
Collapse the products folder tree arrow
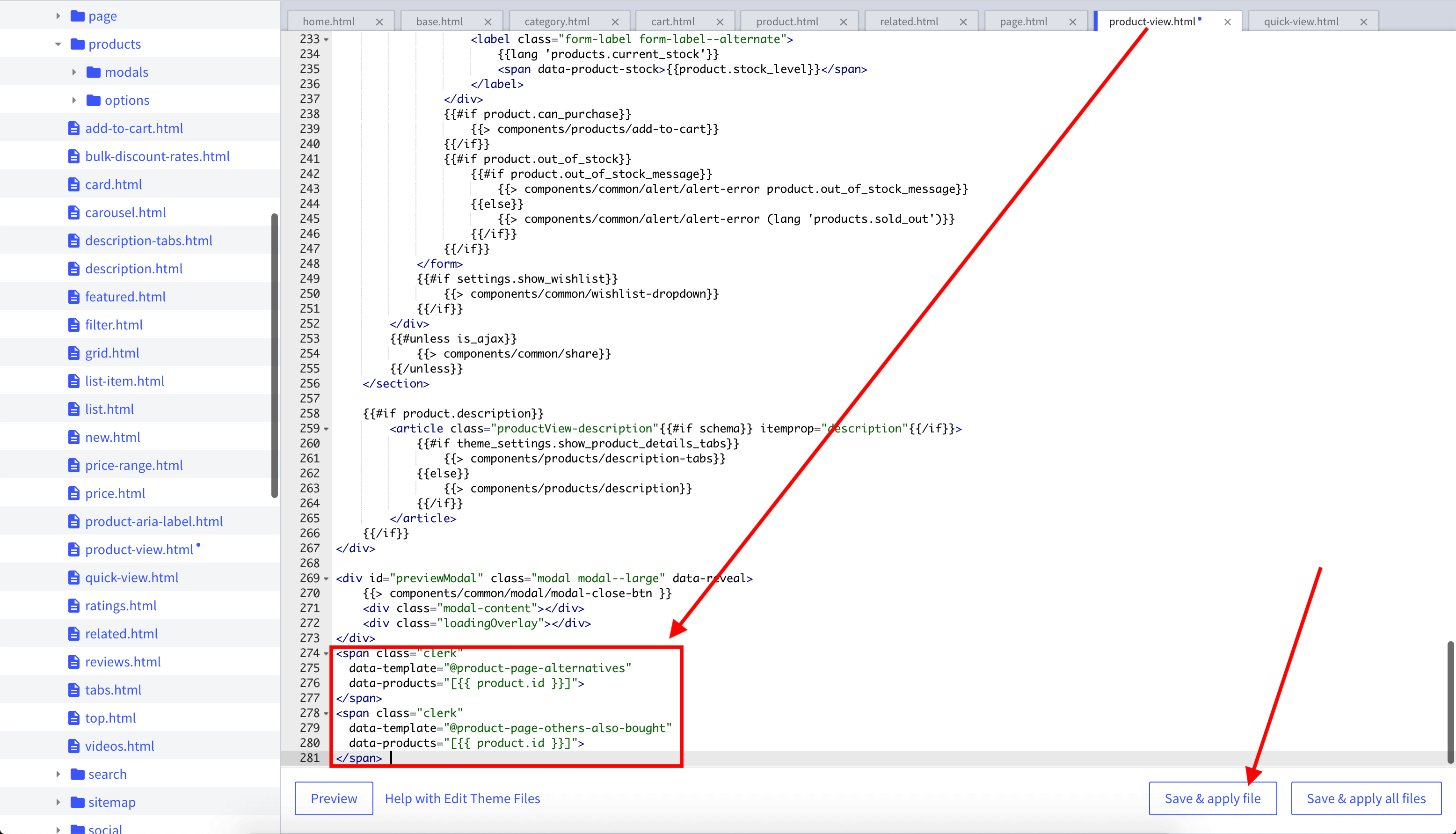click(x=58, y=44)
